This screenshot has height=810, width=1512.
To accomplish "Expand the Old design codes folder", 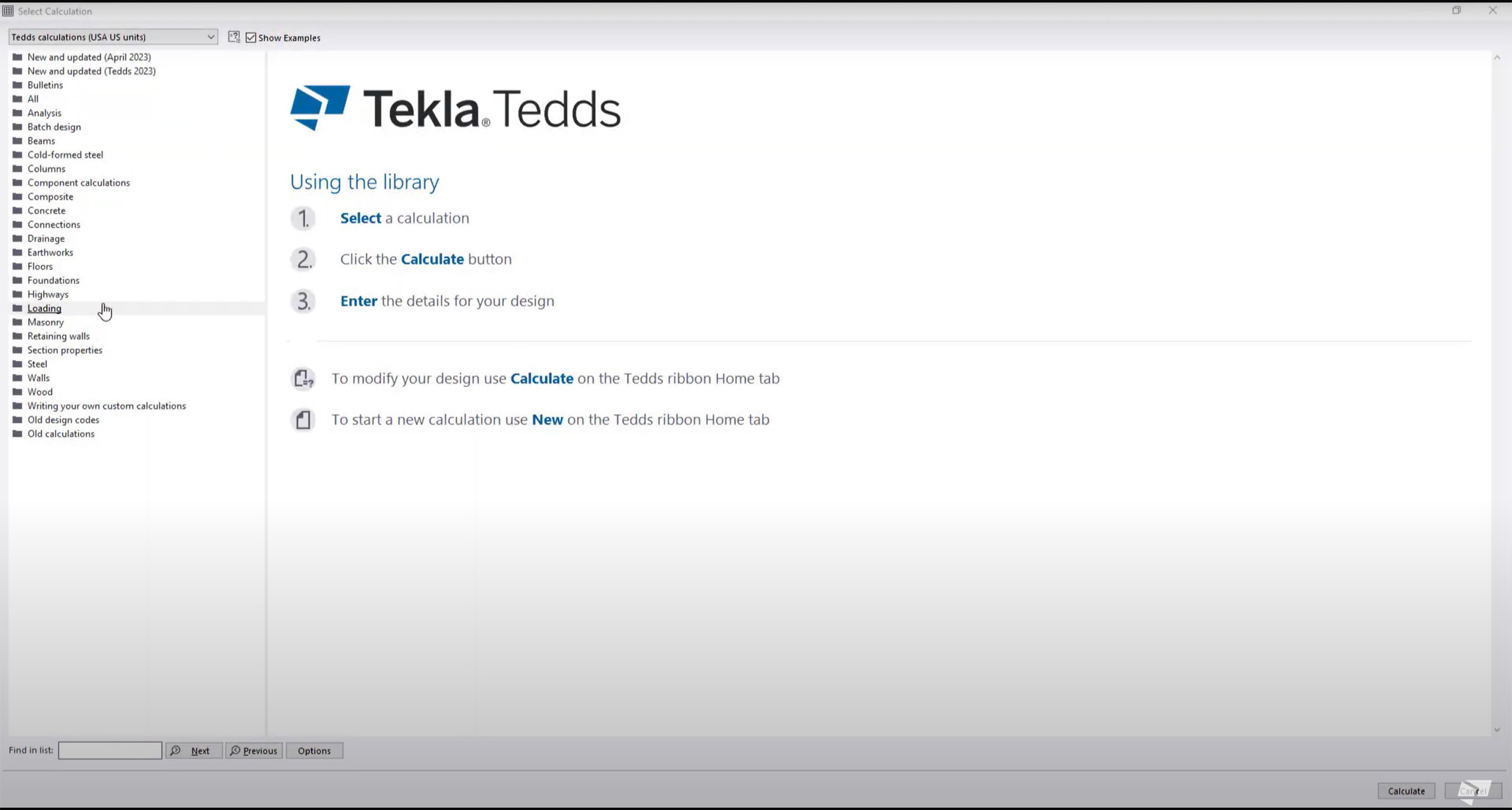I will [63, 420].
